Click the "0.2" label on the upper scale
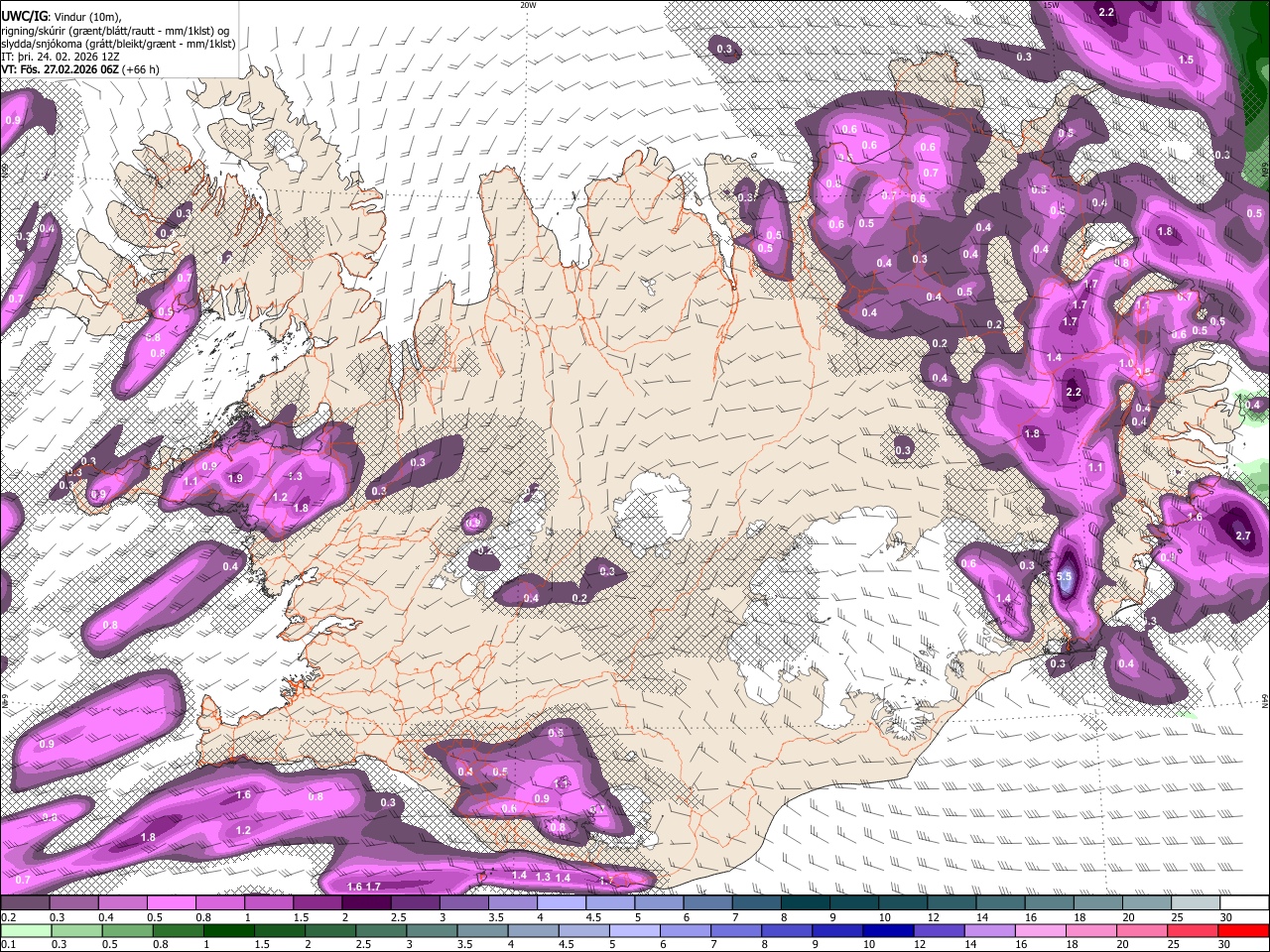1270x952 pixels. (x=8, y=917)
